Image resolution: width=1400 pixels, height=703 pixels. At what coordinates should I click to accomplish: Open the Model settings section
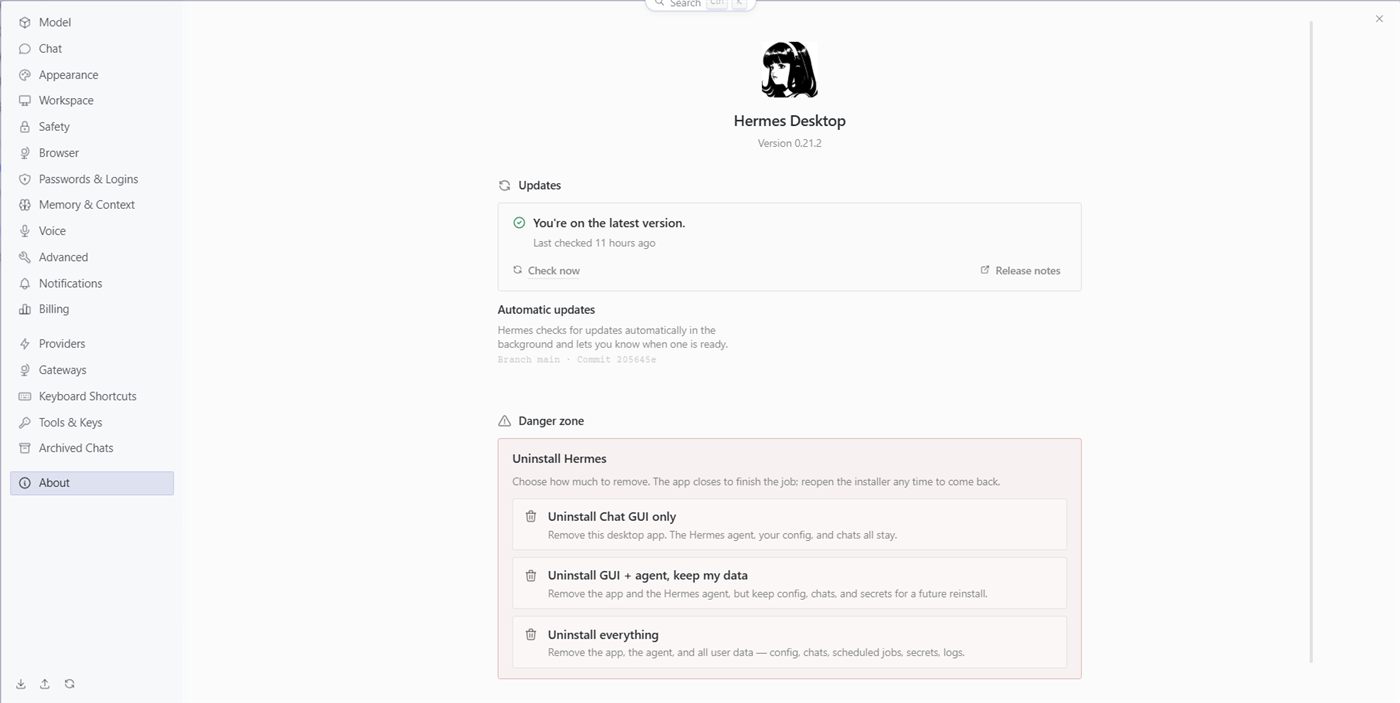click(91, 22)
